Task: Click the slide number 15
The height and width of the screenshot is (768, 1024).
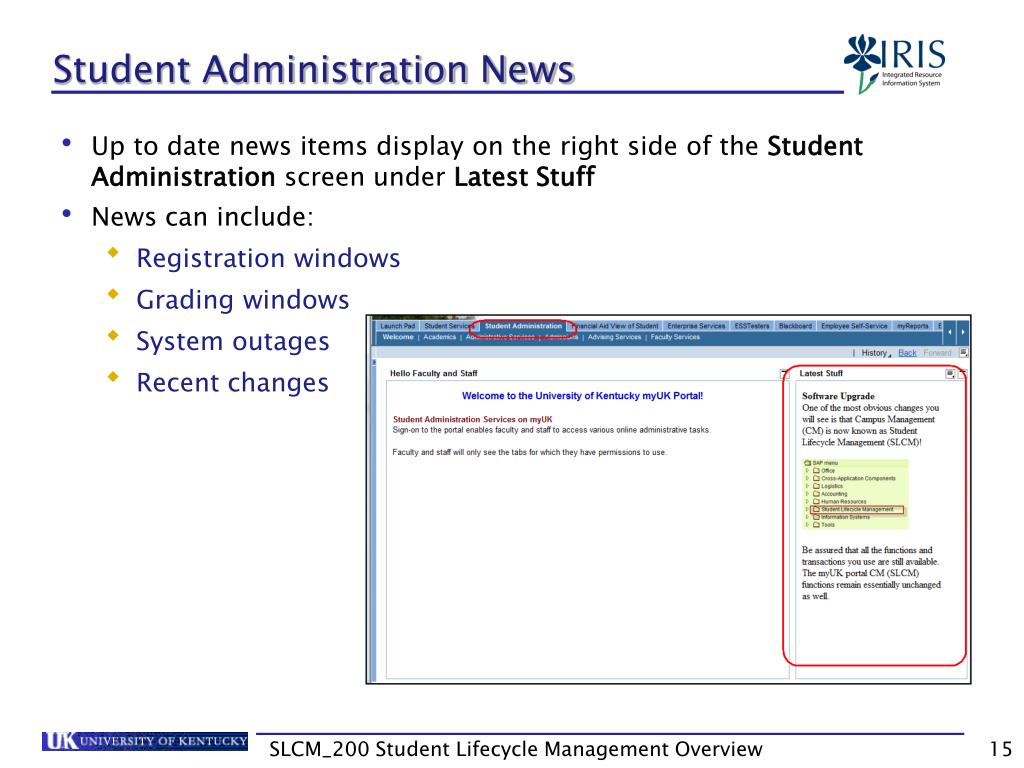Action: [1000, 749]
